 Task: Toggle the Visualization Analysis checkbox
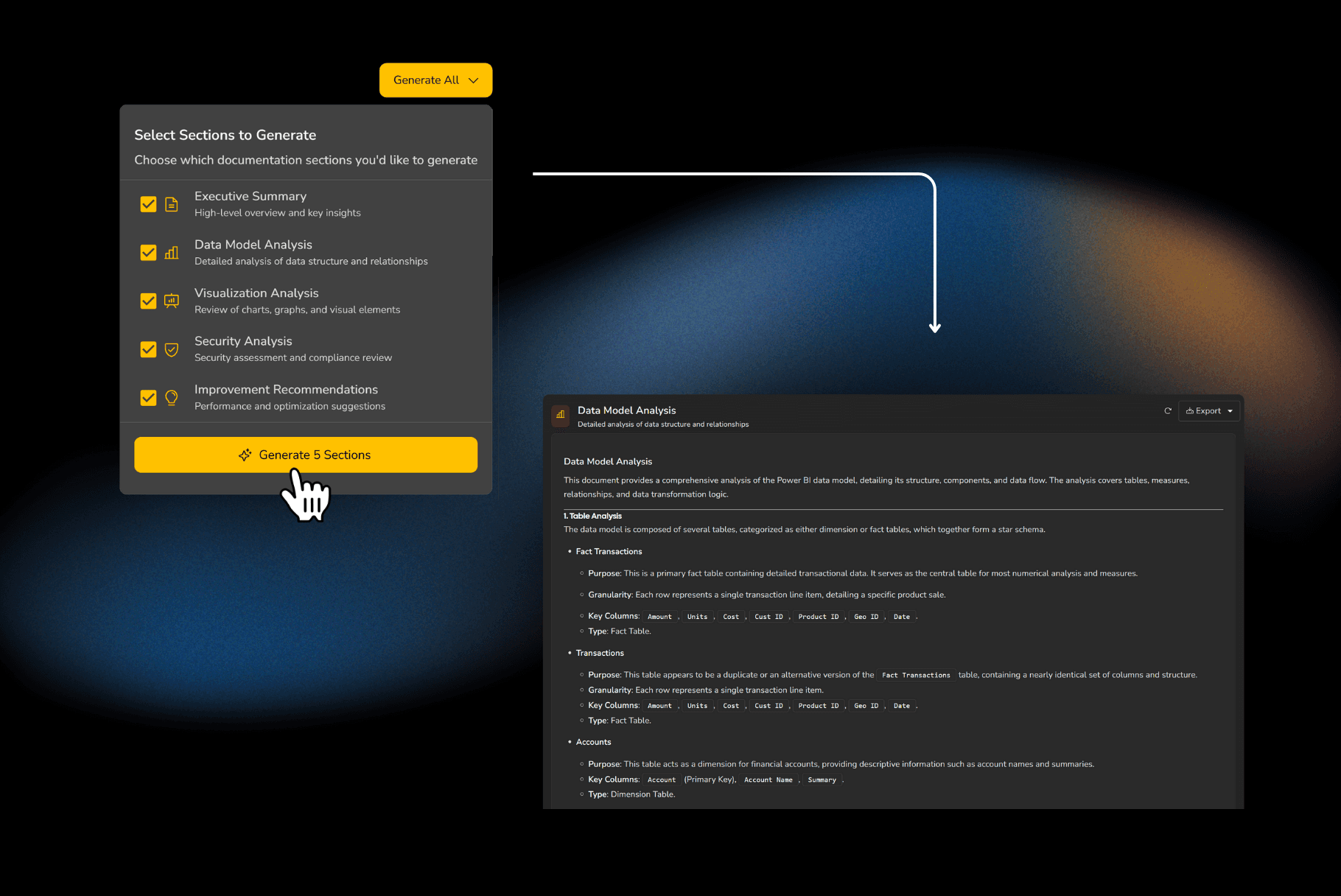click(148, 301)
